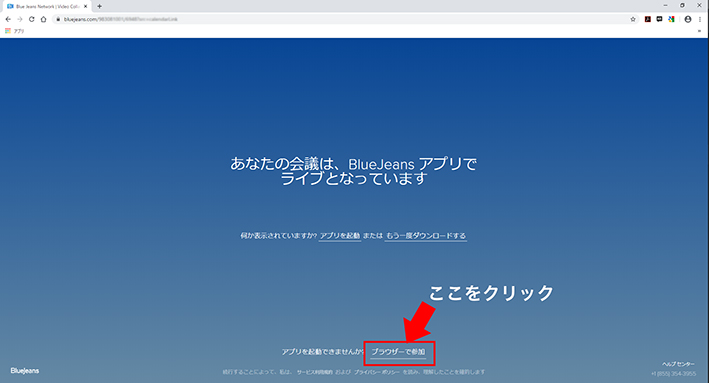Click the Adobe Acrobat extension icon
This screenshot has height=383, width=709.
pyautogui.click(x=648, y=19)
